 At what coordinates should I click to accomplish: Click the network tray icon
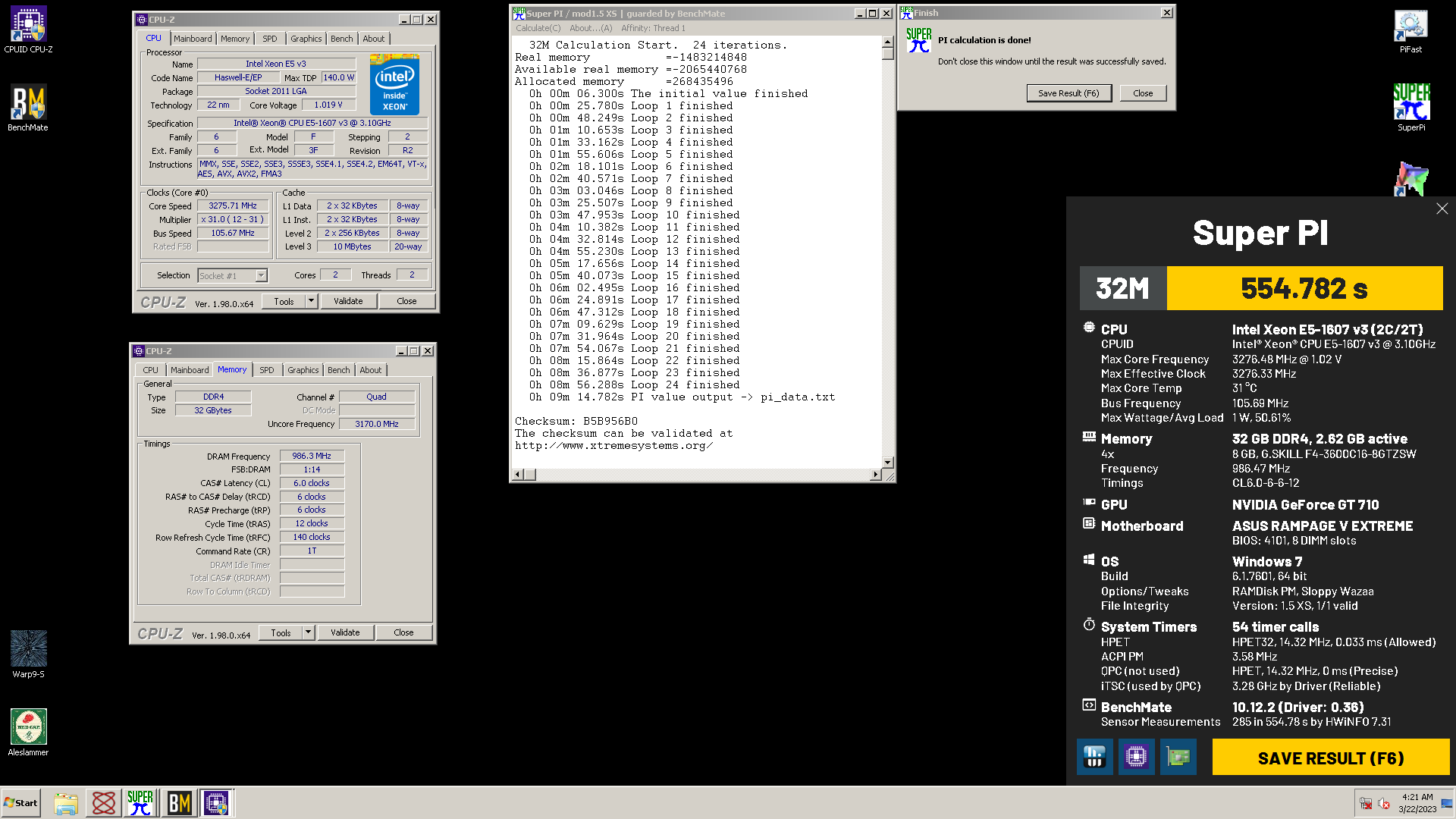(x=1366, y=804)
